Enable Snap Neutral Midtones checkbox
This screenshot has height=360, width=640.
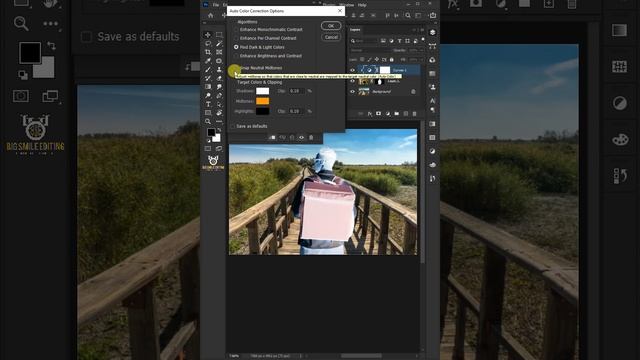(235, 68)
